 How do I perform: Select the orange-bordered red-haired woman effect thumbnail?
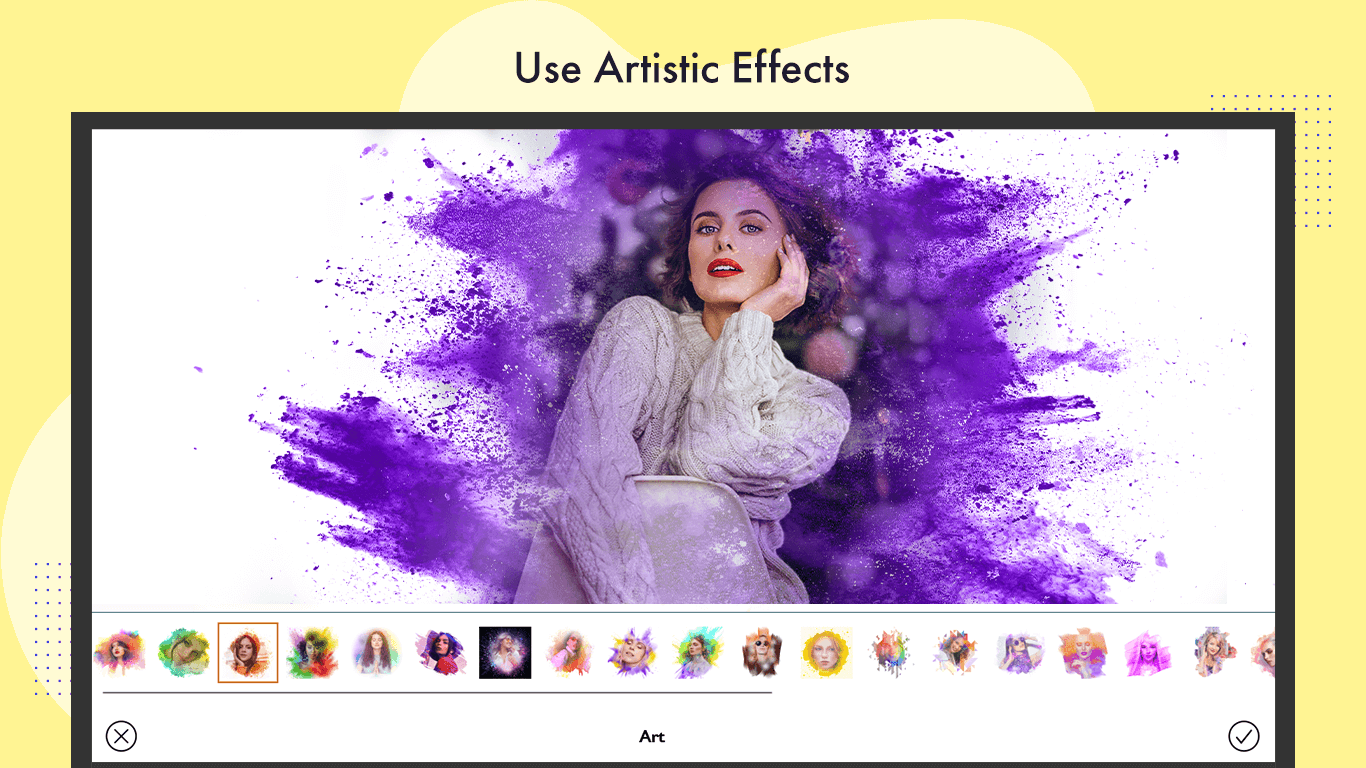tap(248, 653)
